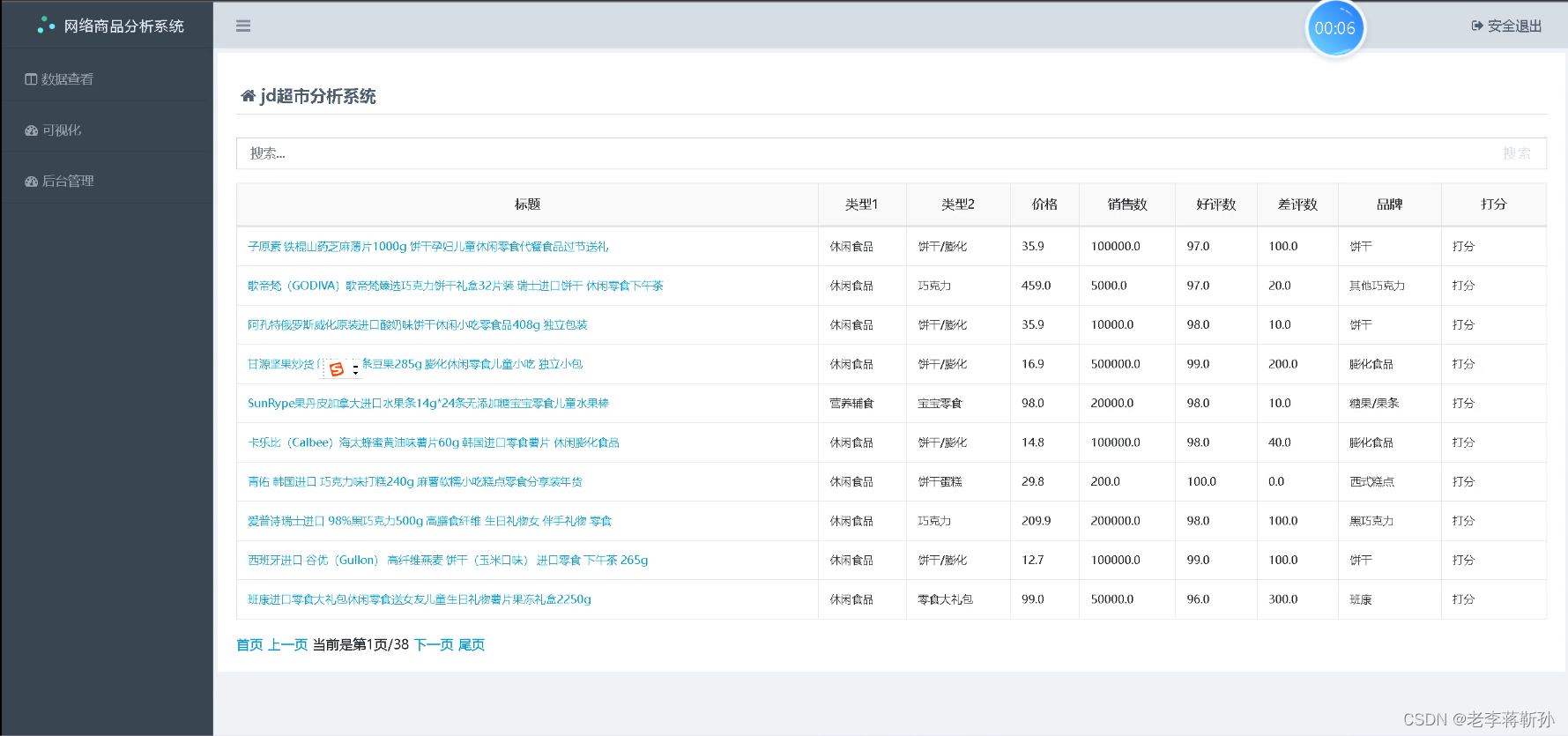Image resolution: width=1568 pixels, height=736 pixels.
Task: Click the 品牌 column header
Action: coord(1389,204)
